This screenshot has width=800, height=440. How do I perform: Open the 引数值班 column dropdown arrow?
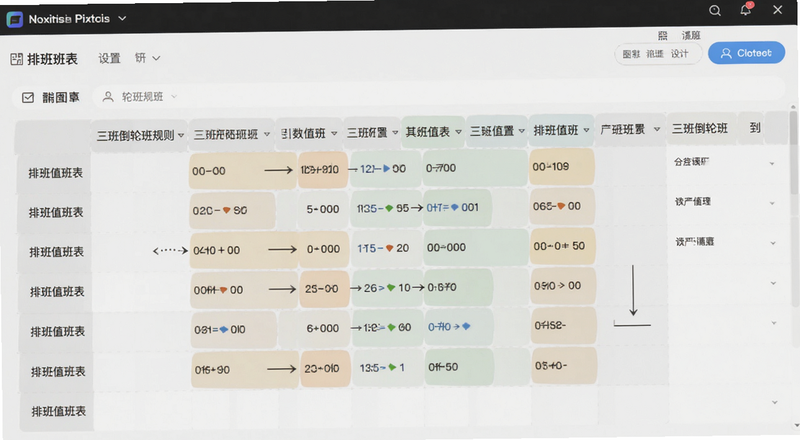334,133
